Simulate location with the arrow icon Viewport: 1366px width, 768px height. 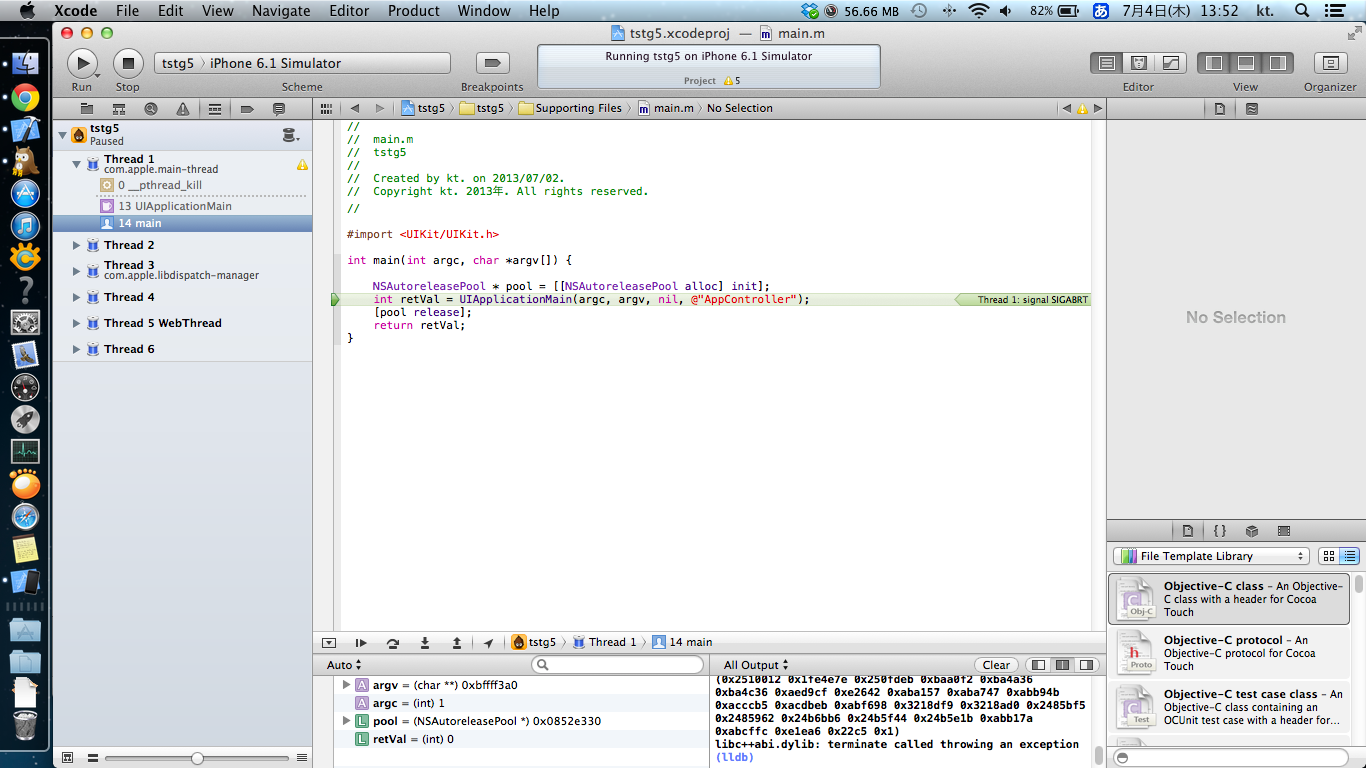point(488,642)
